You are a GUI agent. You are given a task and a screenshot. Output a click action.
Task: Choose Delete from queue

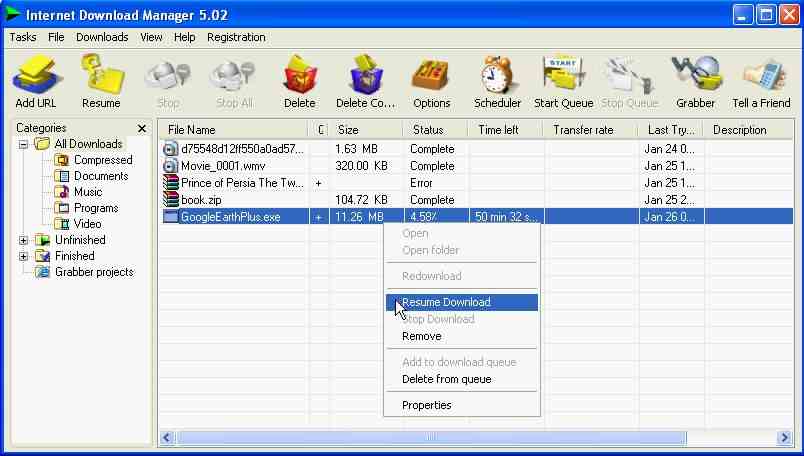click(462, 379)
